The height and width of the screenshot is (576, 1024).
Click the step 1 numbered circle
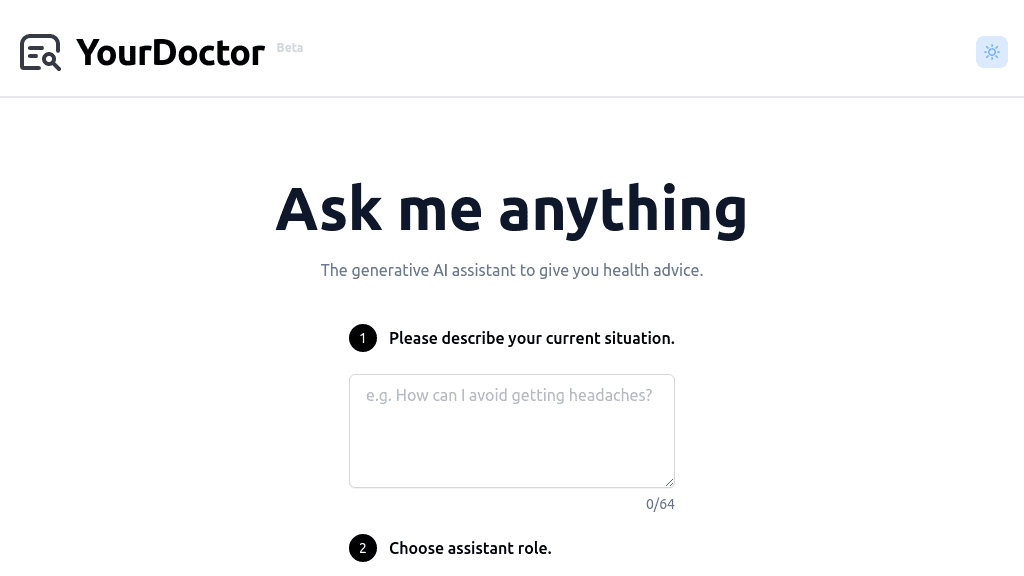pos(363,338)
